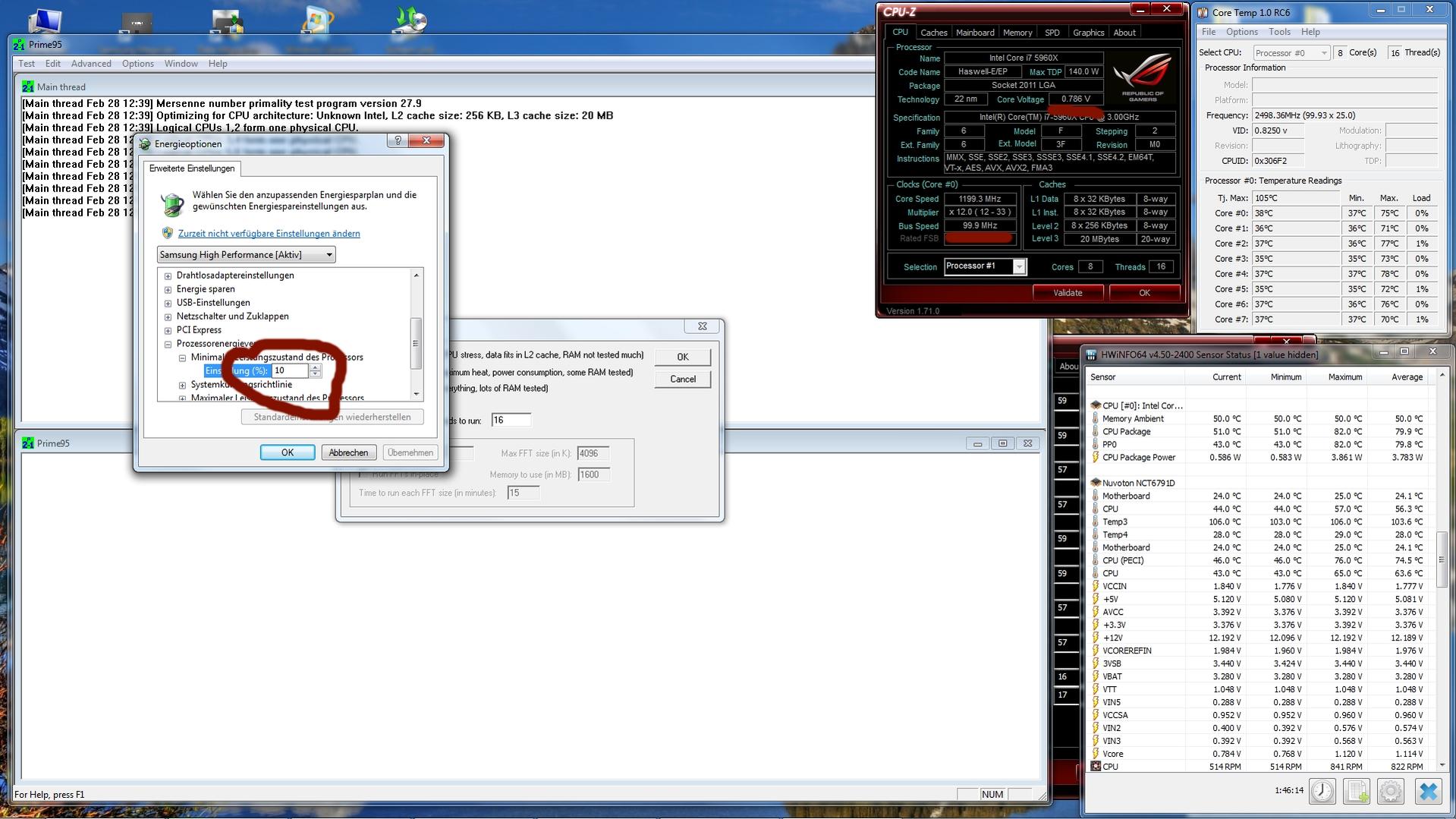Click the HWiNFO64 logging sheet icon
1456x819 pixels.
pyautogui.click(x=1357, y=791)
